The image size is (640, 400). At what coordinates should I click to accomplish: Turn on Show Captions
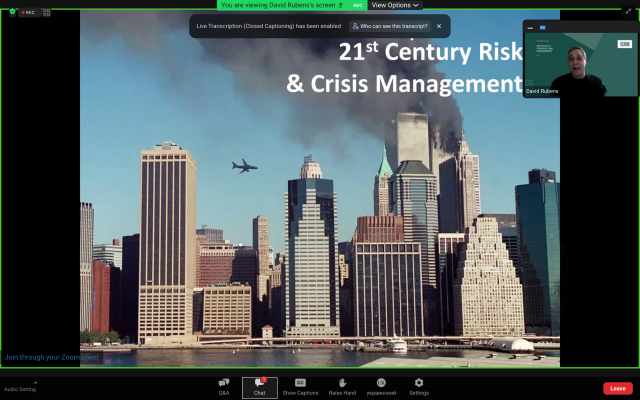tap(300, 387)
